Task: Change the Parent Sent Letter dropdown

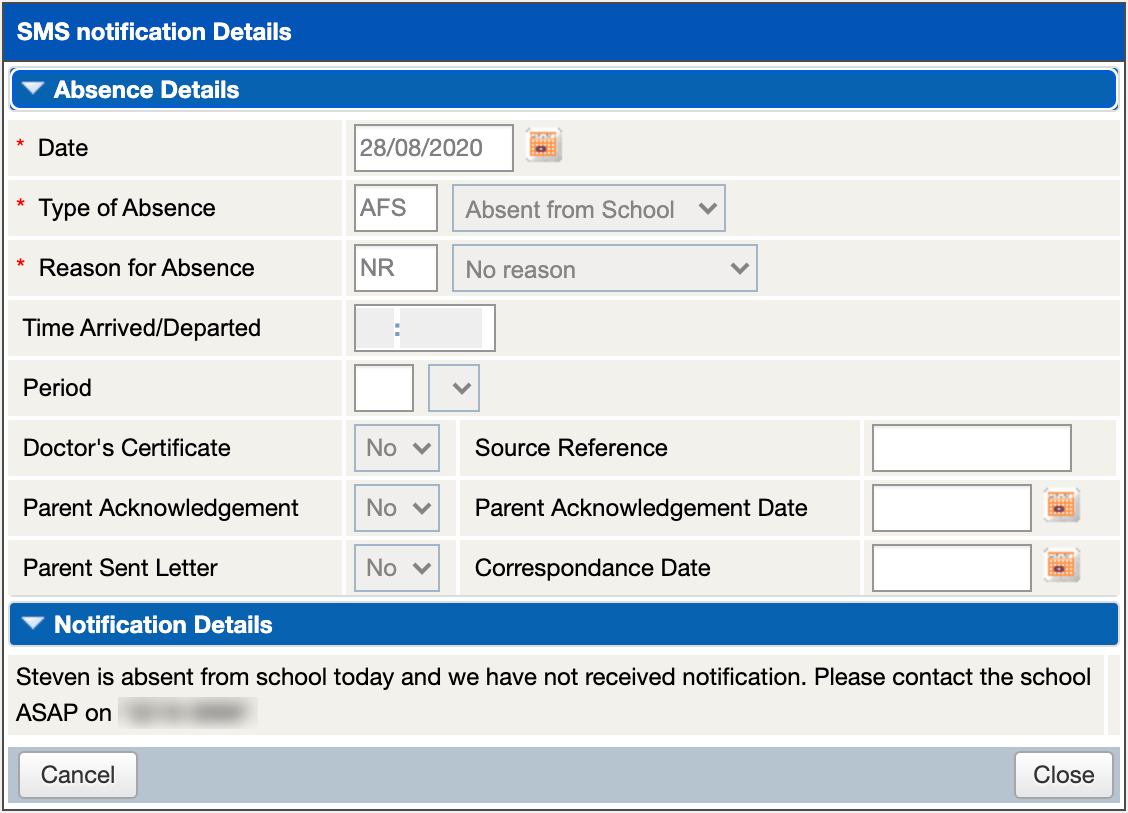Action: [x=397, y=568]
